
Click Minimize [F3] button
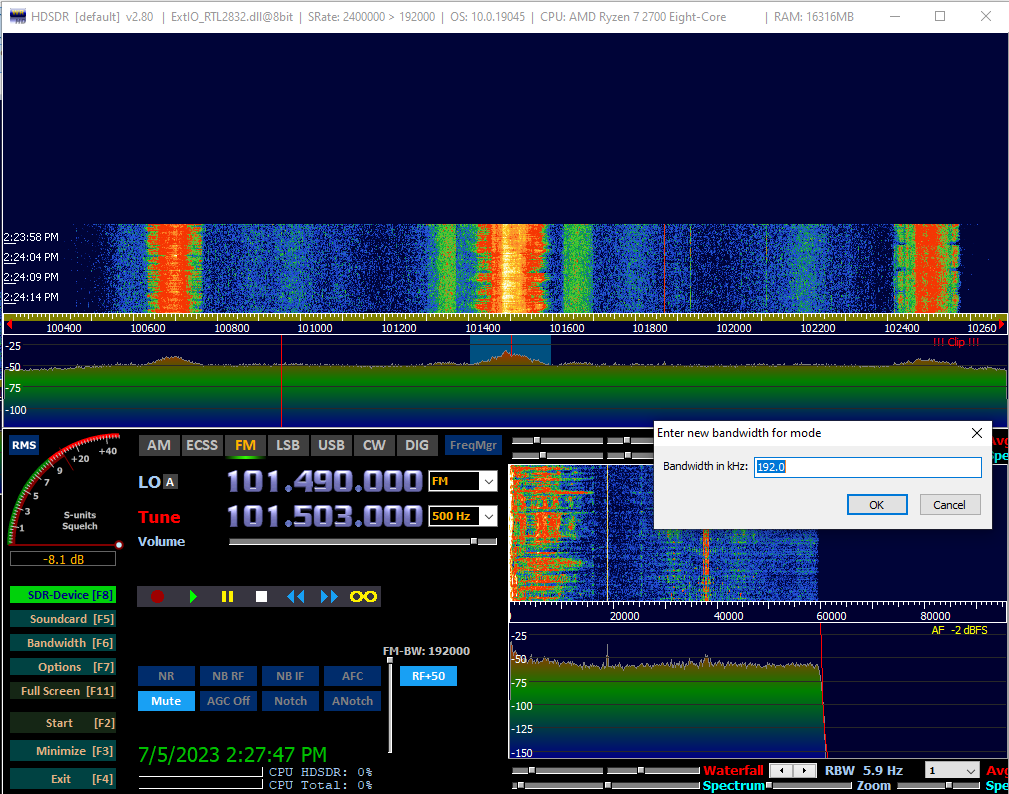point(63,751)
